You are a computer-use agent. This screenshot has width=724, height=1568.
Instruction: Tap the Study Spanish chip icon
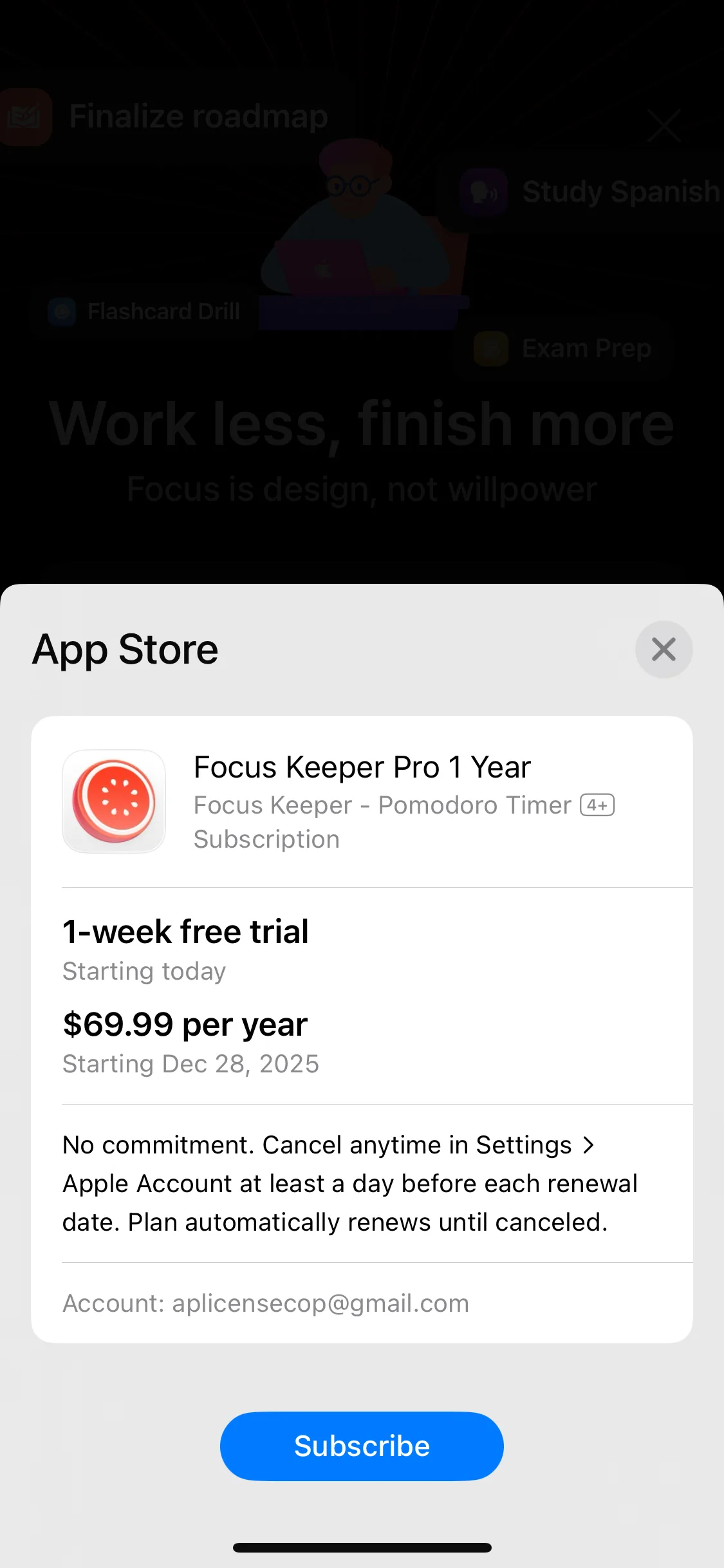tap(484, 192)
